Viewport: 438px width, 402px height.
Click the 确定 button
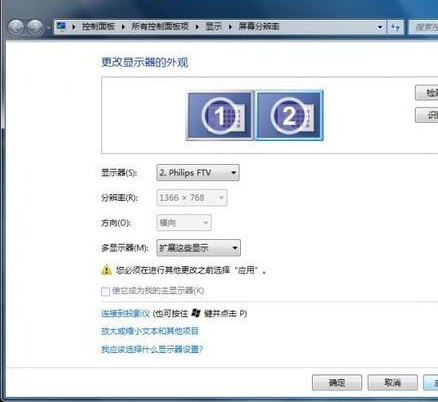337,382
